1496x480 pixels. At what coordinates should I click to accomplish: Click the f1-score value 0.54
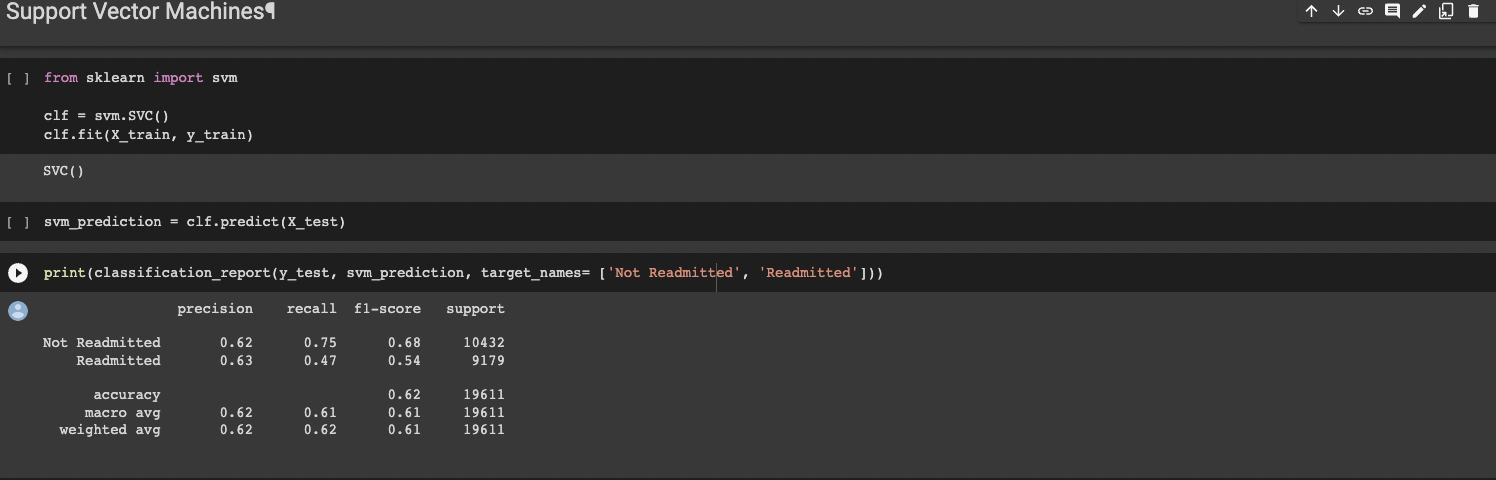coord(404,361)
